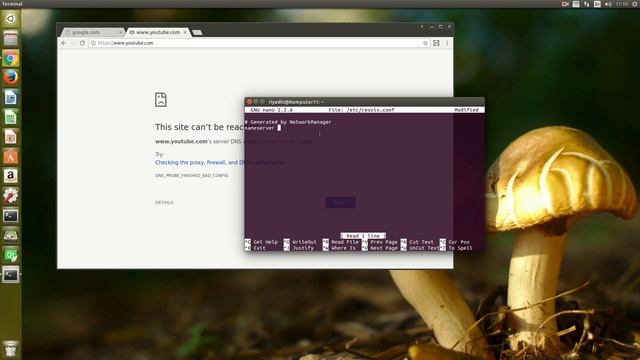Expand DETAILS on the error page
Viewport: 640px width, 360px height.
pyautogui.click(x=164, y=202)
